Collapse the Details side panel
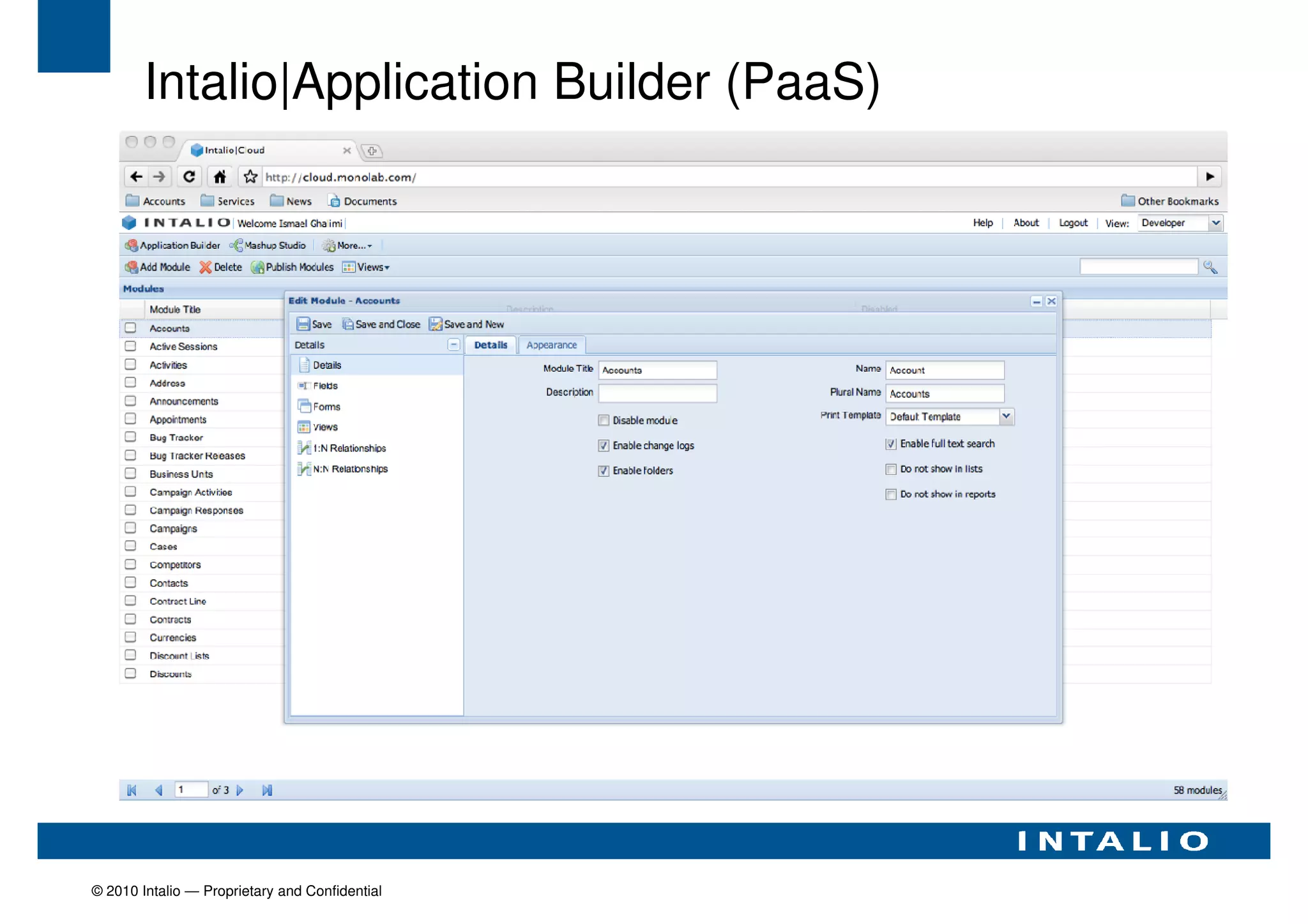The image size is (1308, 924). [x=453, y=345]
